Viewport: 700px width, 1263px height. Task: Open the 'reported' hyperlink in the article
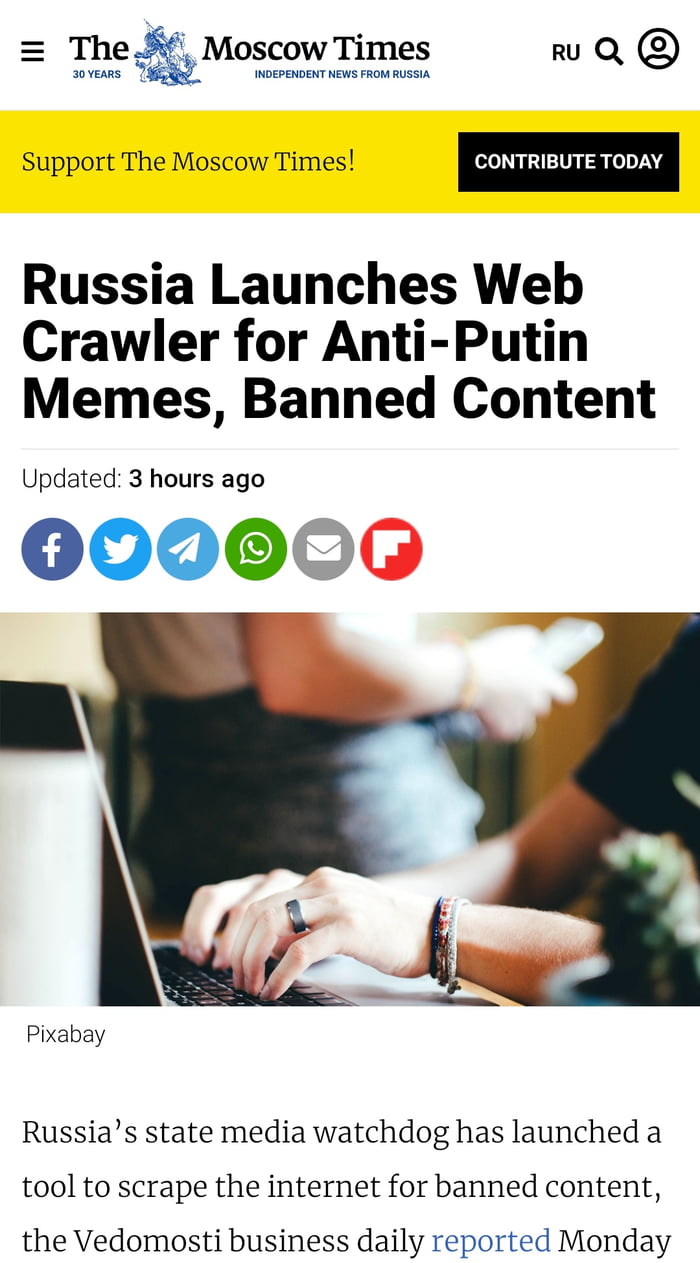(x=491, y=1241)
